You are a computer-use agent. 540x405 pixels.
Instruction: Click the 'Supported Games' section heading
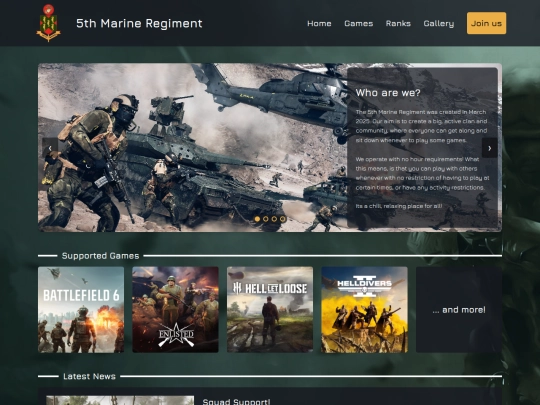pos(101,256)
